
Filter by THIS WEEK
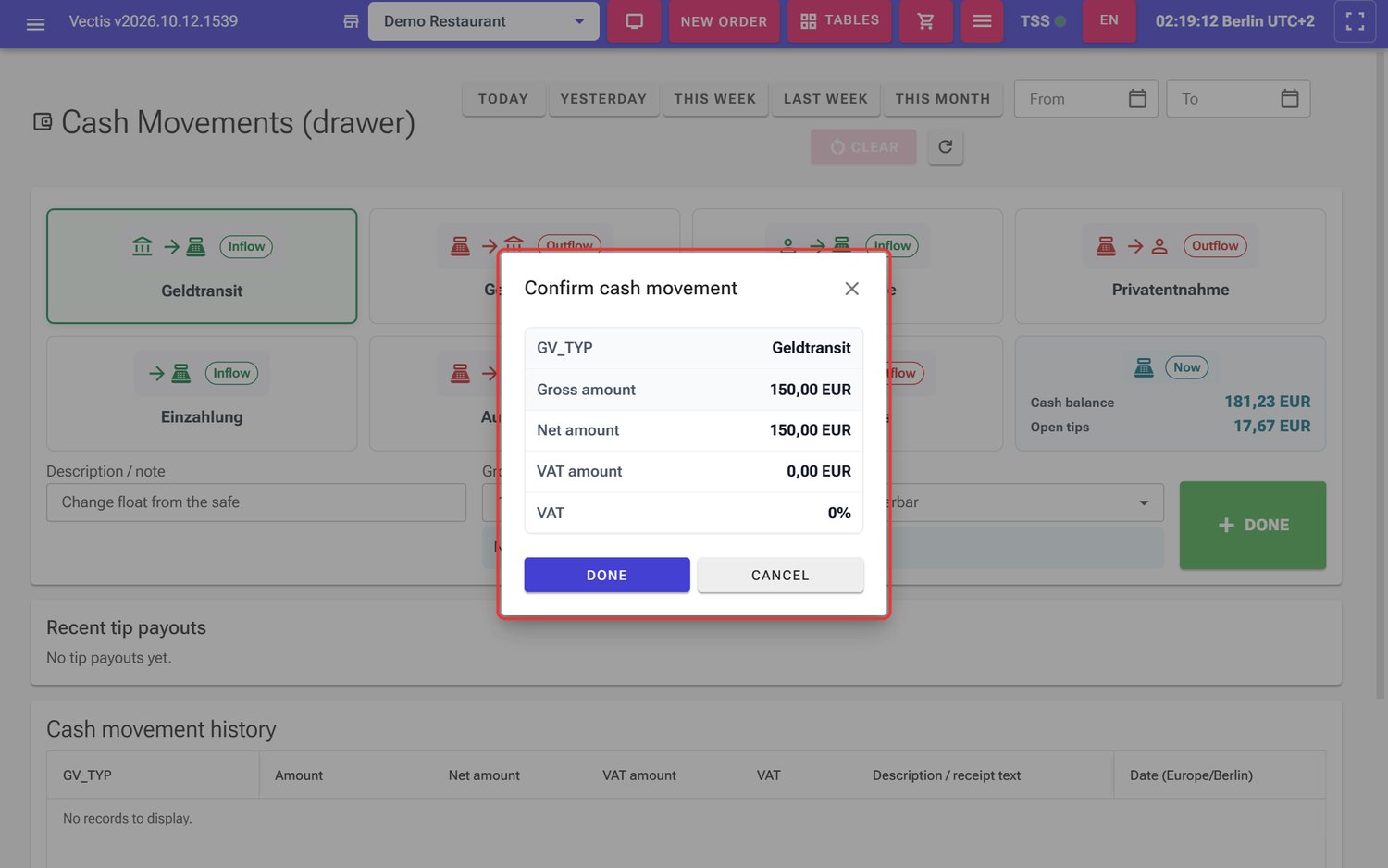point(715,98)
